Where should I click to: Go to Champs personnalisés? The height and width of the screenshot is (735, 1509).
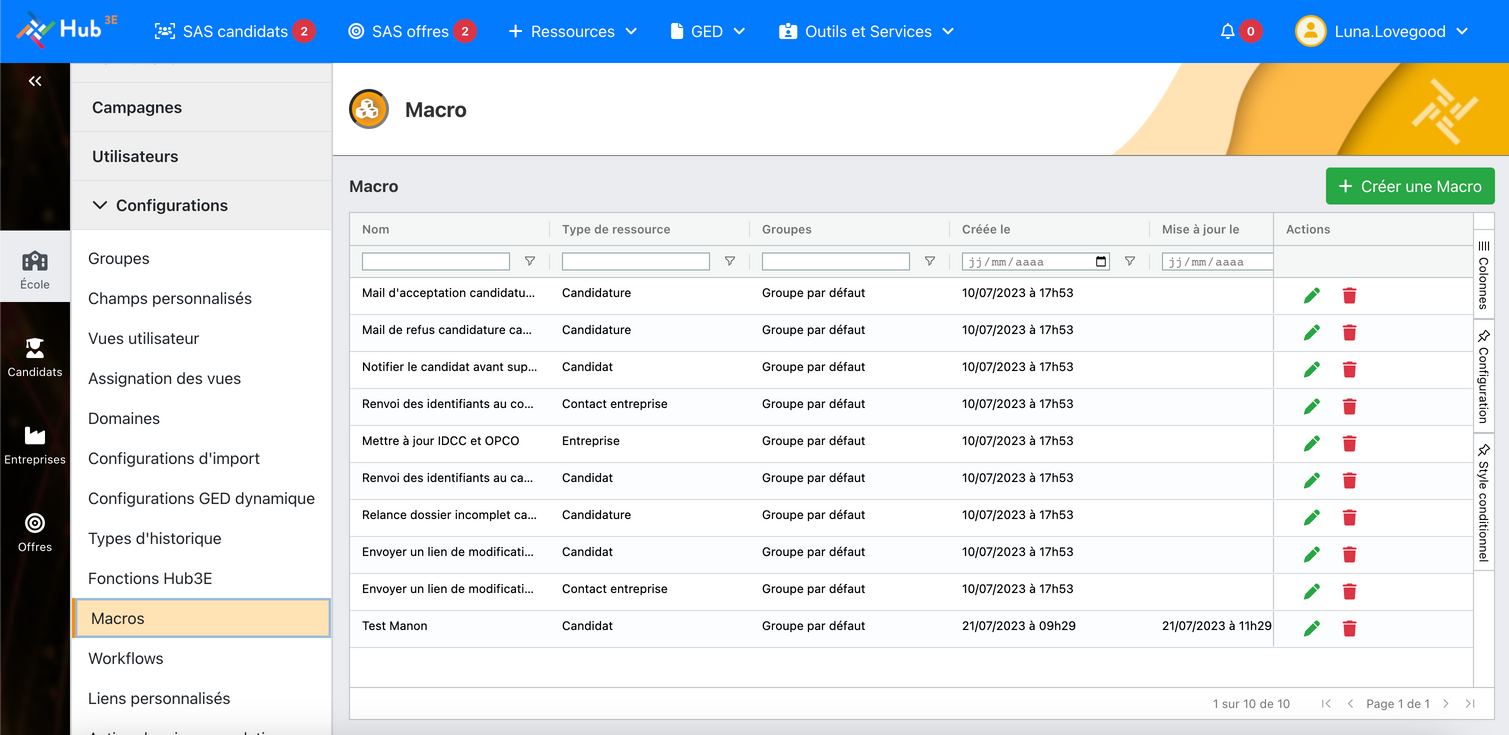coord(170,298)
